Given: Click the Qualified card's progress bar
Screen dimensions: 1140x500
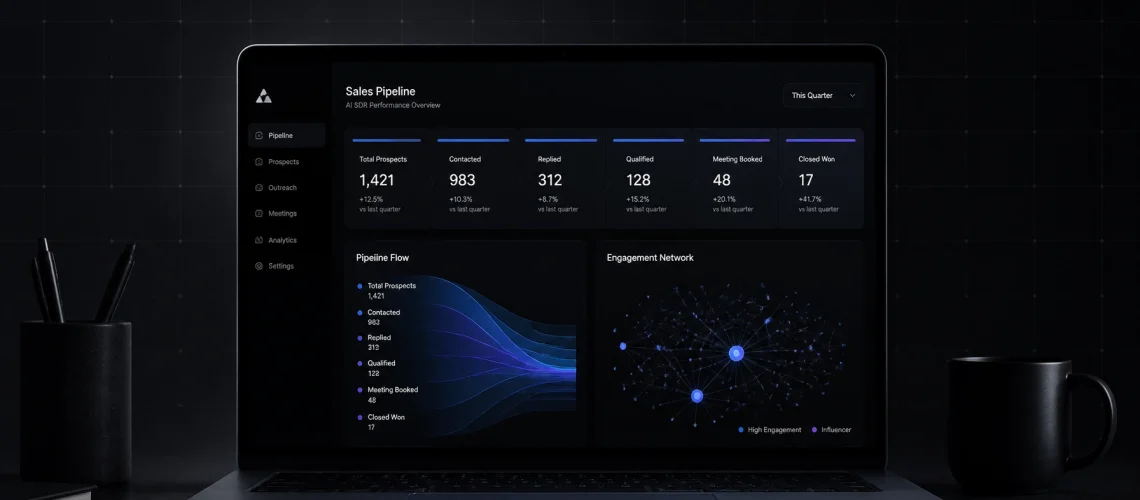Looking at the screenshot, I should coord(648,140).
